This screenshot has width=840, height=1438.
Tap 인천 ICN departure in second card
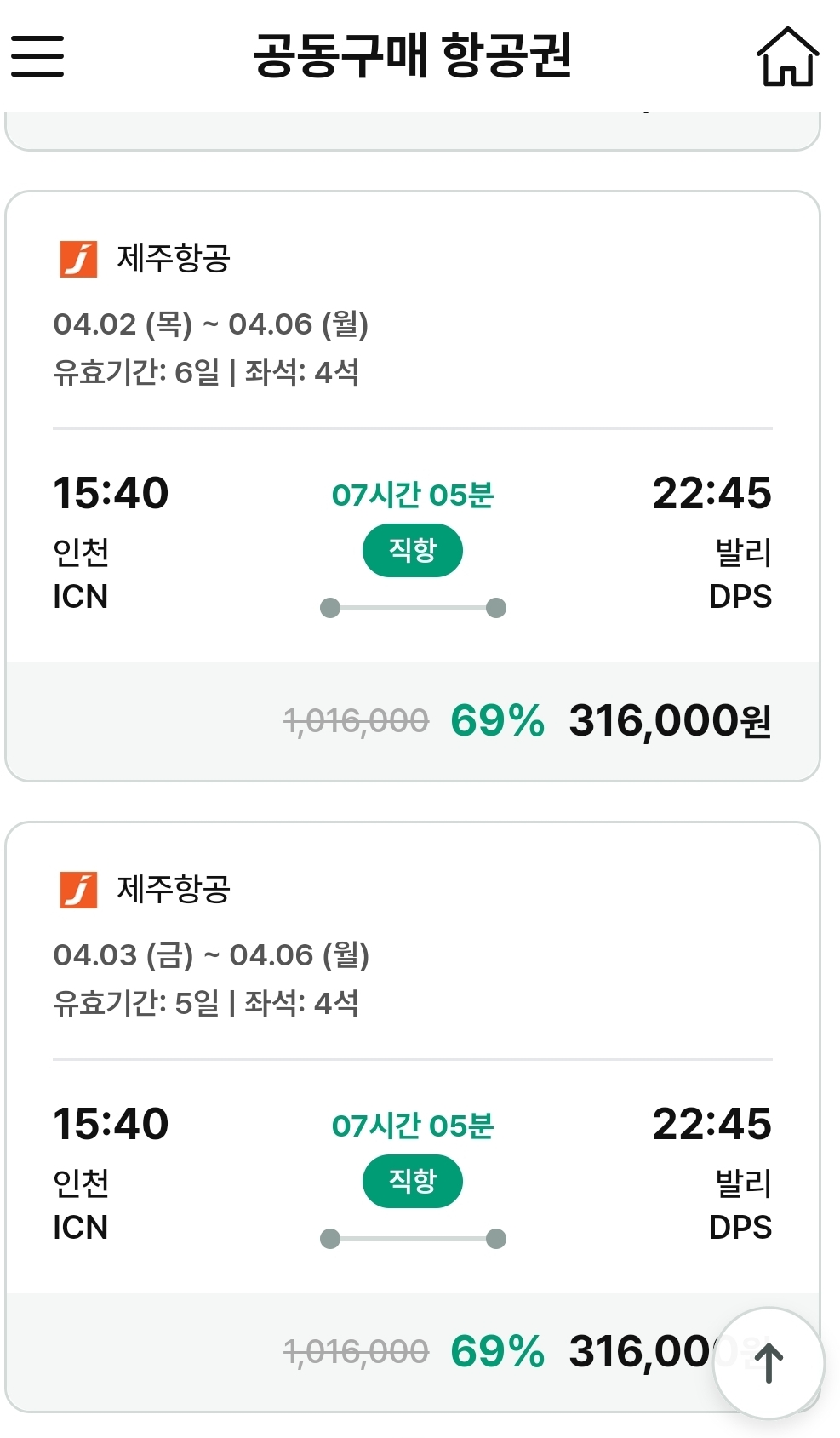point(81,1206)
